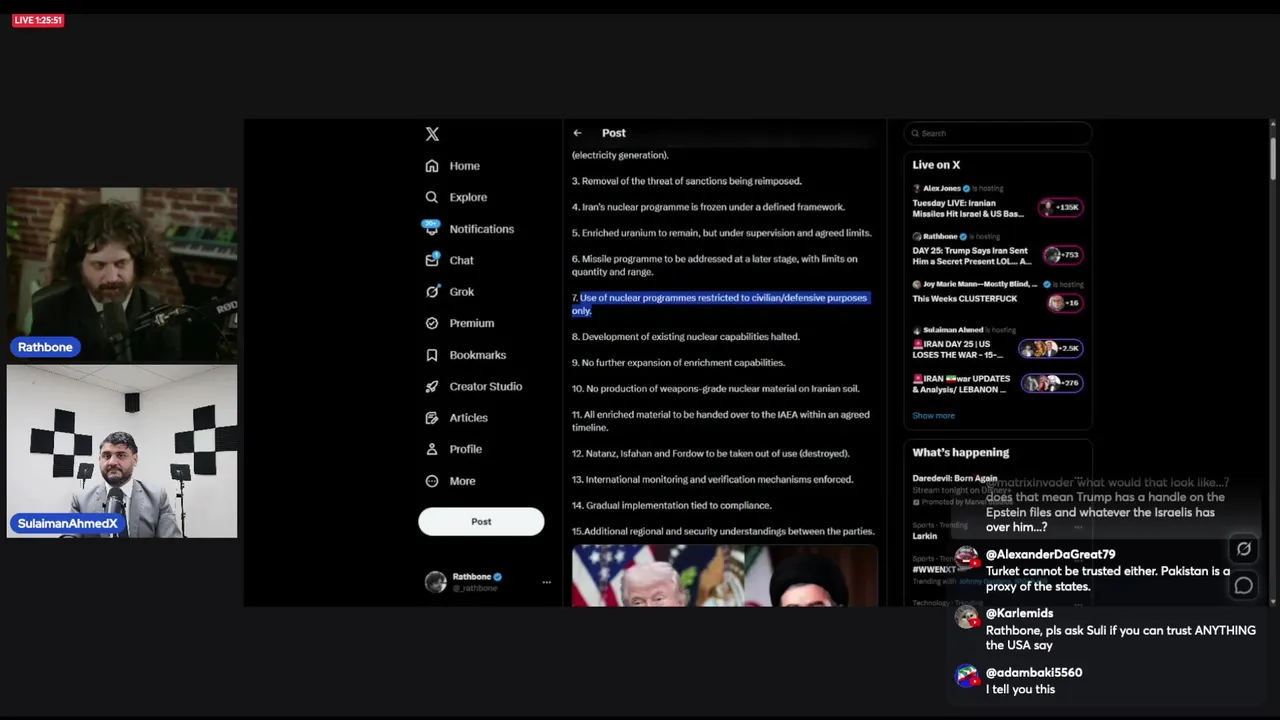Click the What's happening heading
Viewport: 1280px width, 720px height.
[x=961, y=453]
